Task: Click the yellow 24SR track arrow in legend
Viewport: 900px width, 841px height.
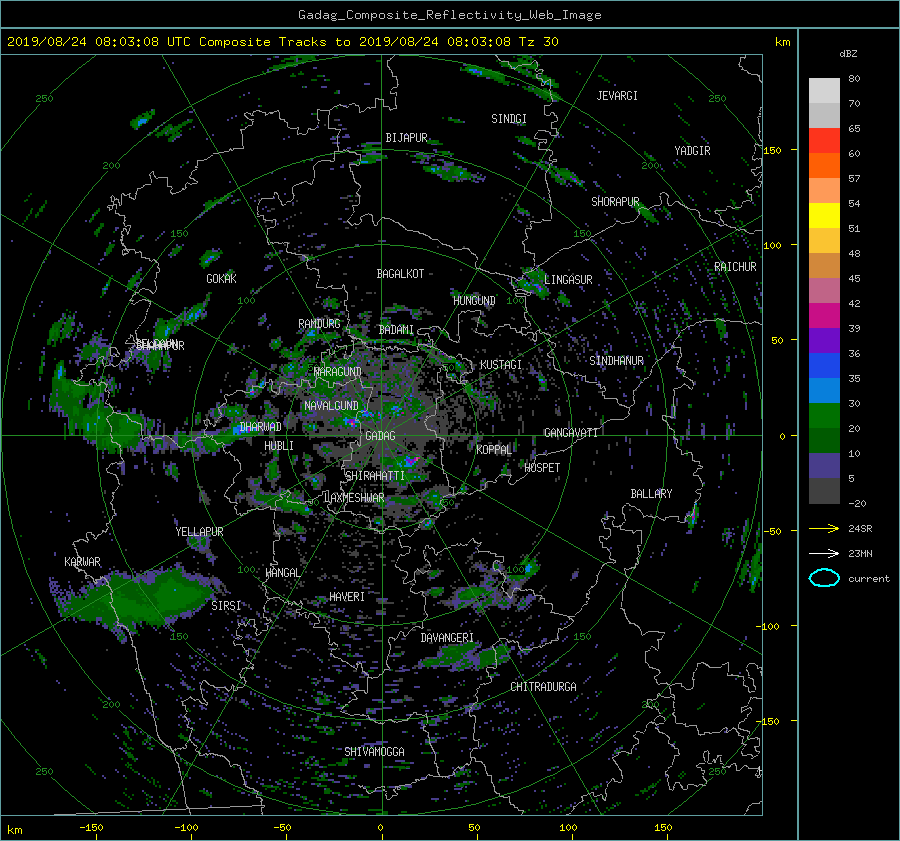Action: point(824,528)
